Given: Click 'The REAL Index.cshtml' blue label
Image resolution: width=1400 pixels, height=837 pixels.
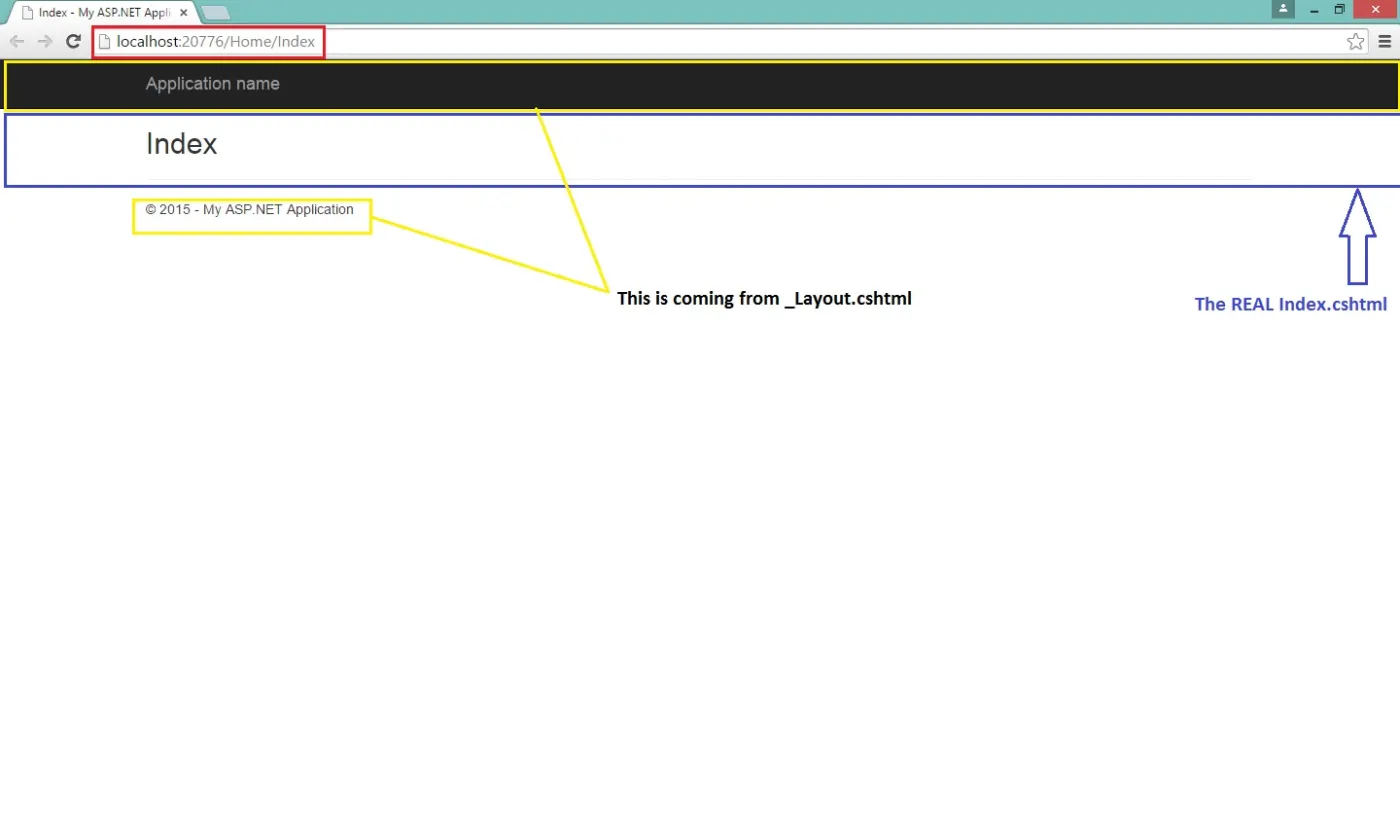Looking at the screenshot, I should pyautogui.click(x=1291, y=304).
